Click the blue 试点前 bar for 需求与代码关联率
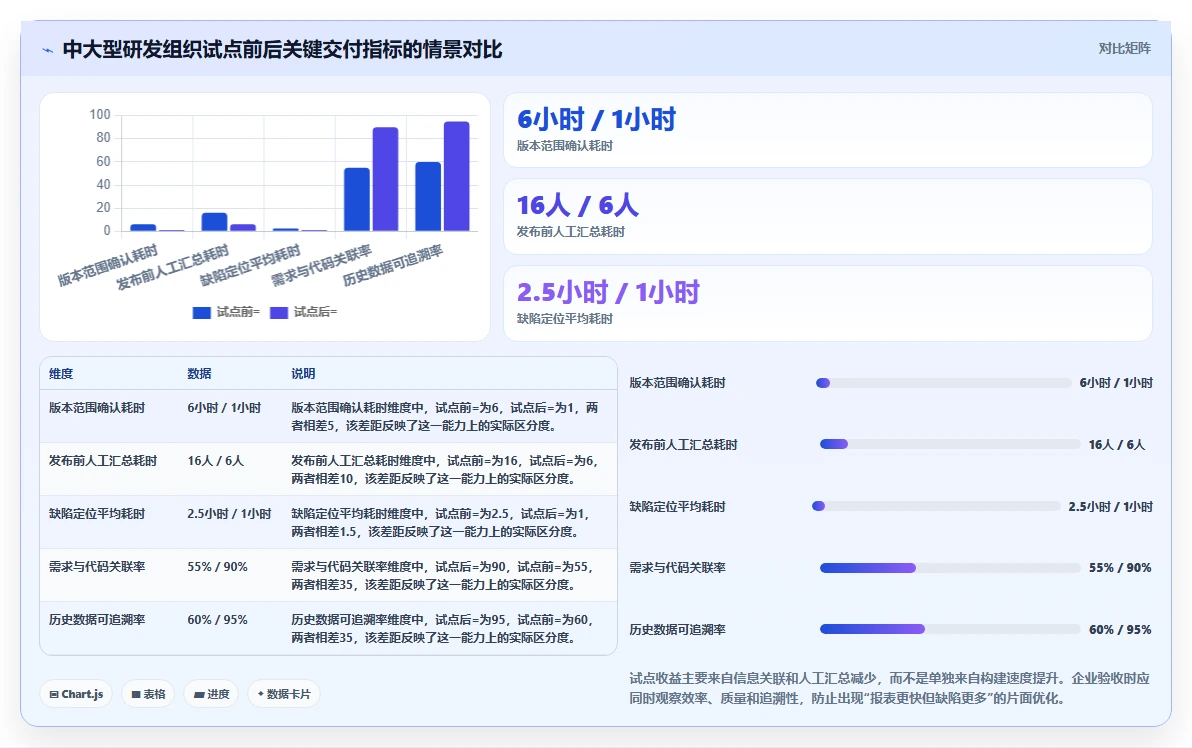 click(357, 199)
